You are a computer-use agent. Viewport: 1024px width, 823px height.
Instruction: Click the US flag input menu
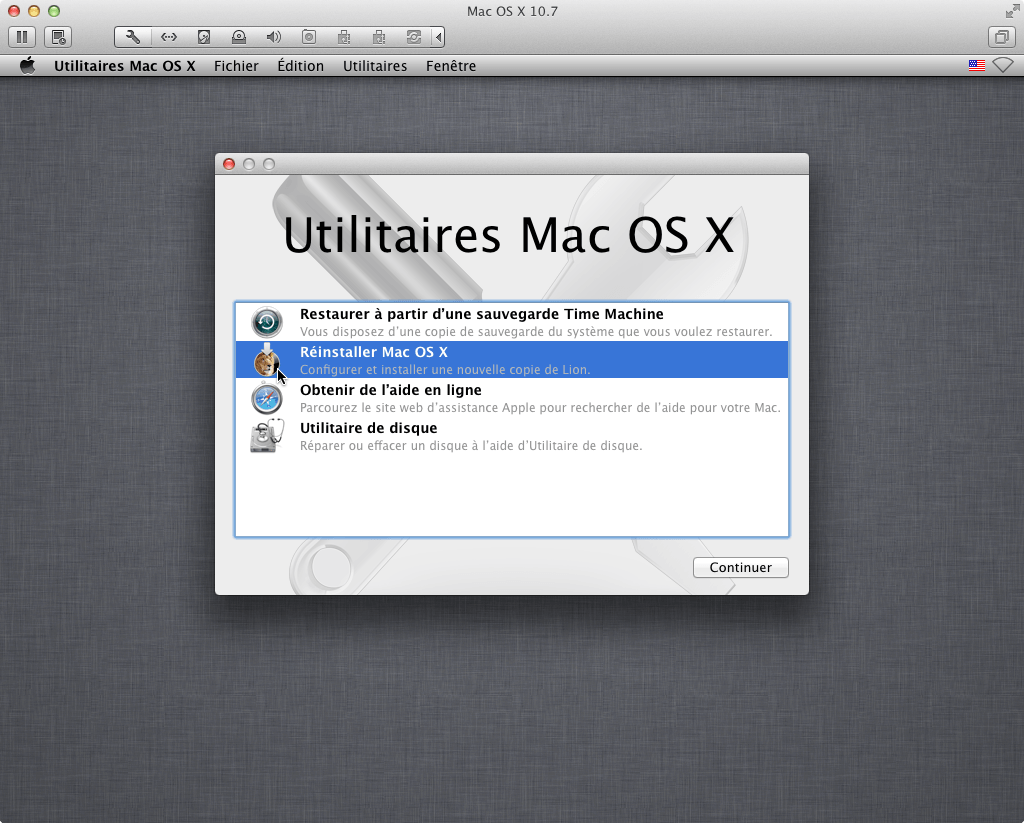tap(977, 65)
